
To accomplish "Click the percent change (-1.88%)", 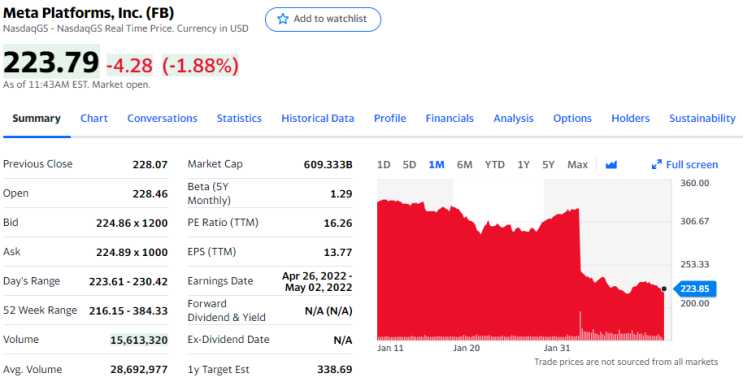I will [200, 65].
